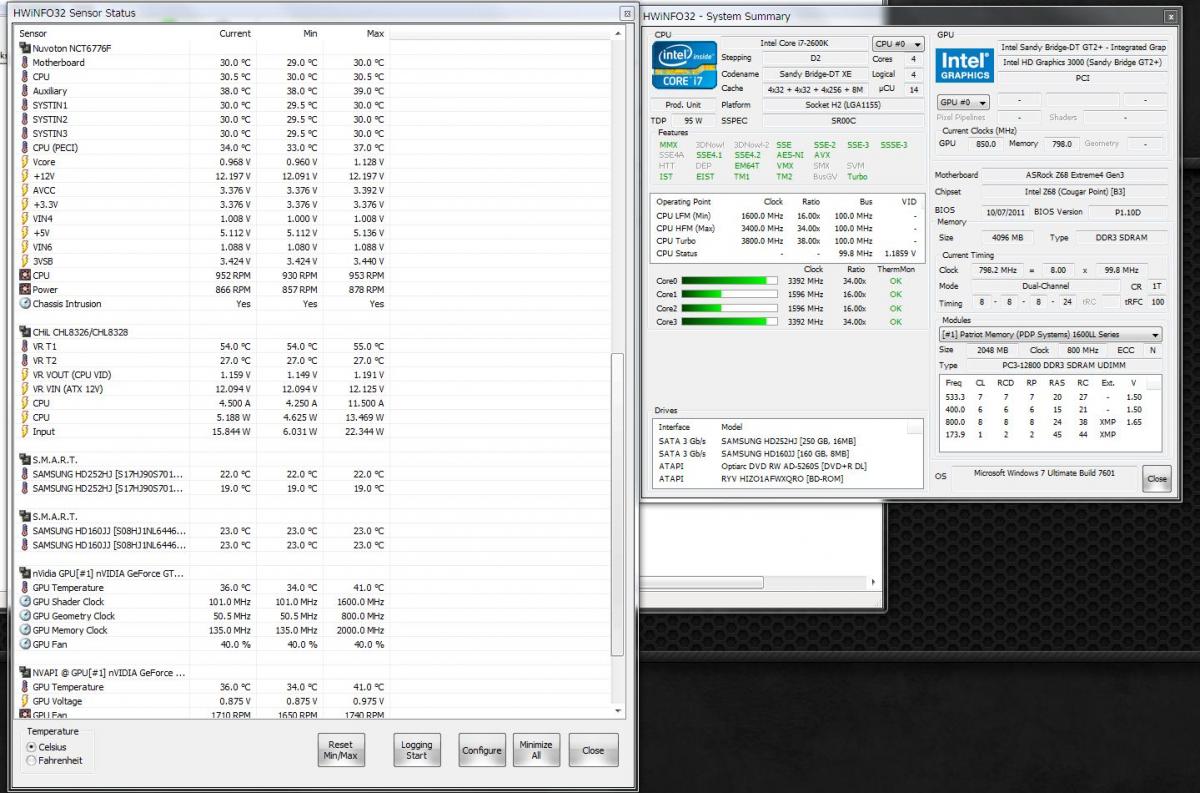Click the Intel Core i7 logo in System Summary
Screen dimensions: 1200x793
pyautogui.click(x=684, y=66)
